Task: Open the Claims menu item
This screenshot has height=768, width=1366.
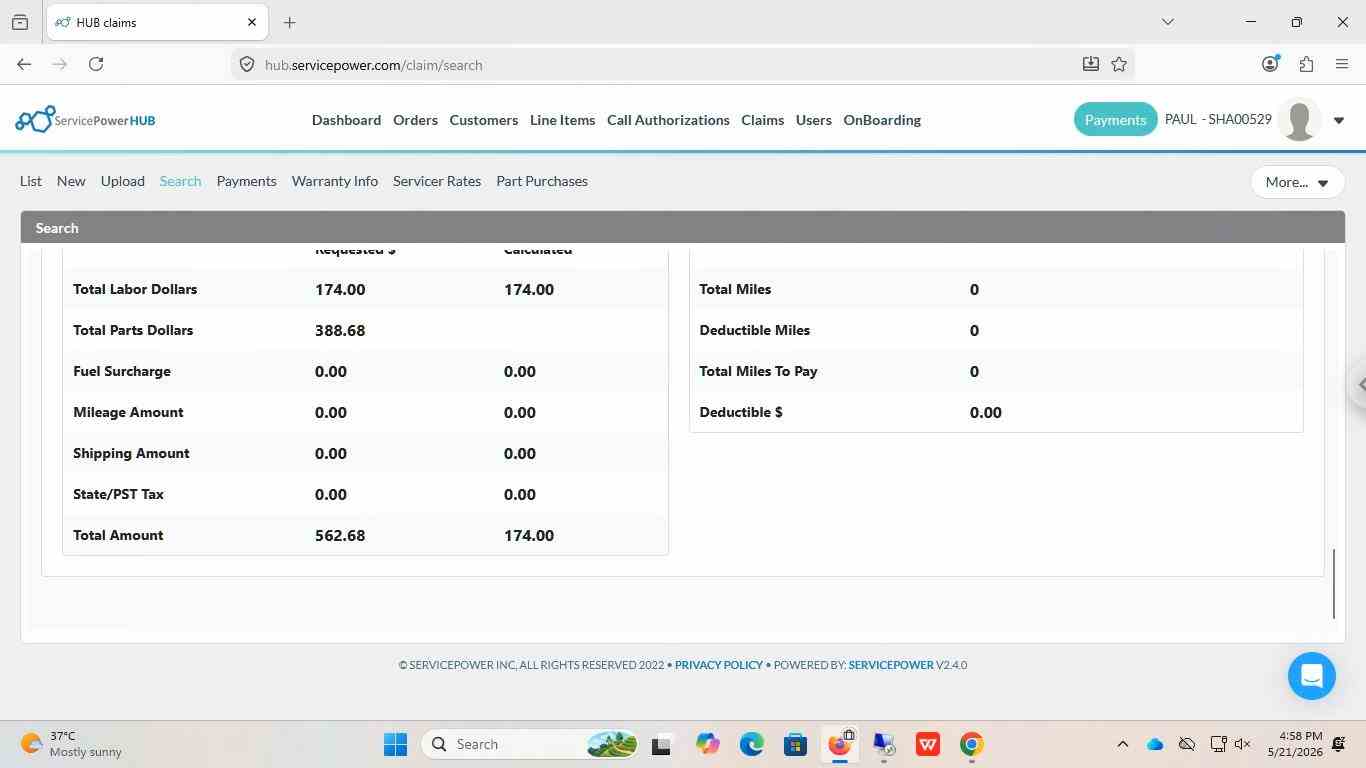Action: coord(762,120)
